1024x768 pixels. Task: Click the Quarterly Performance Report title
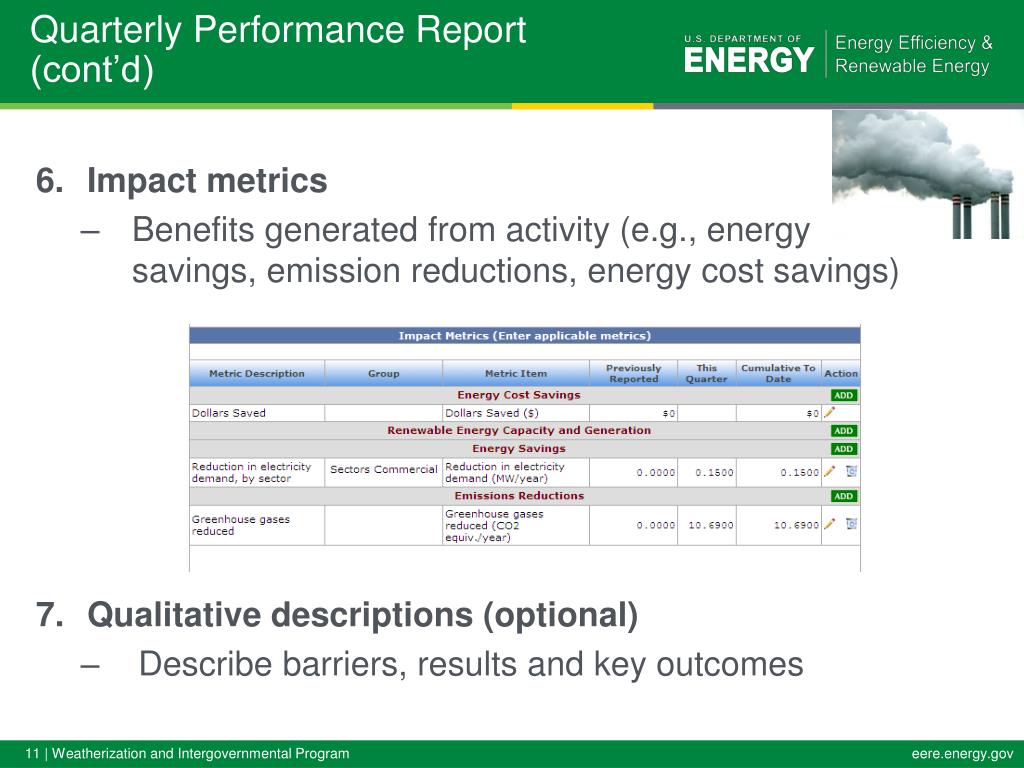[x=278, y=49]
